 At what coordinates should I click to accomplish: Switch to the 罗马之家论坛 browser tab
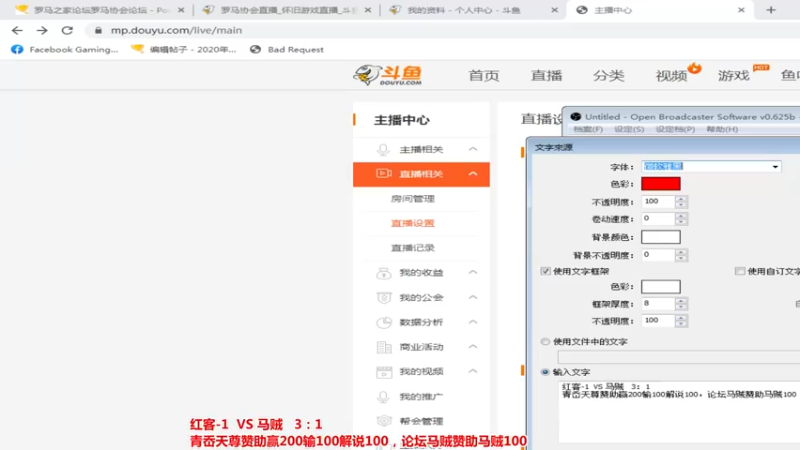pos(99,10)
